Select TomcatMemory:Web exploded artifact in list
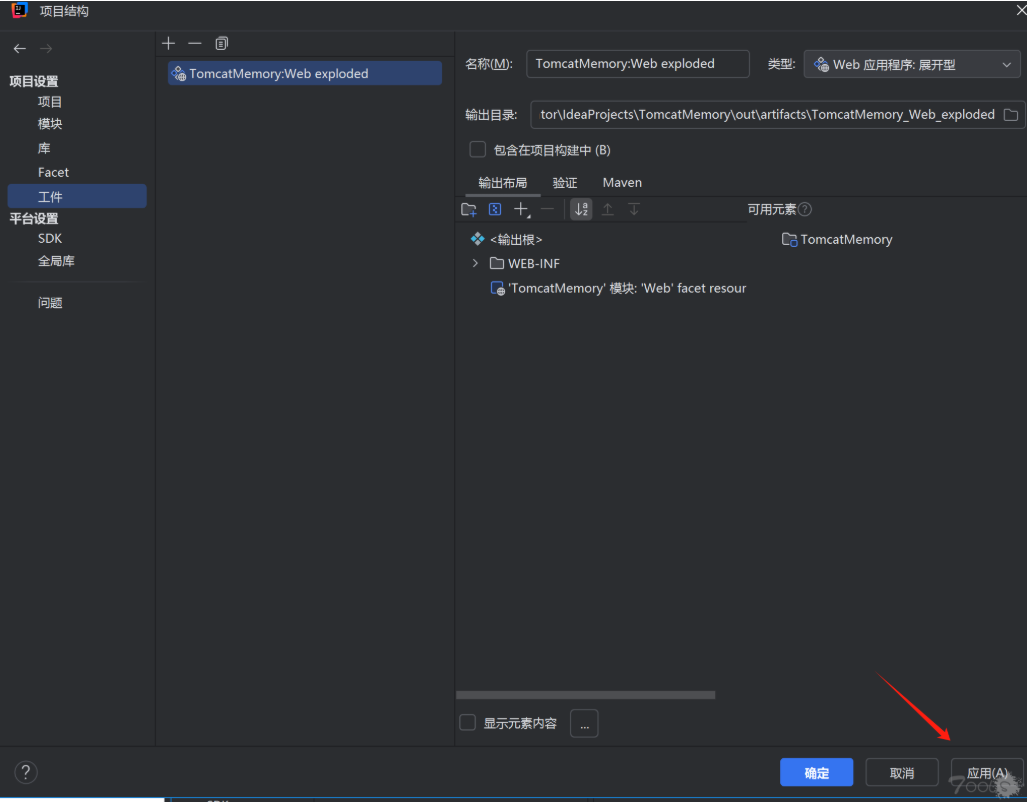The image size is (1028, 802). pyautogui.click(x=305, y=73)
